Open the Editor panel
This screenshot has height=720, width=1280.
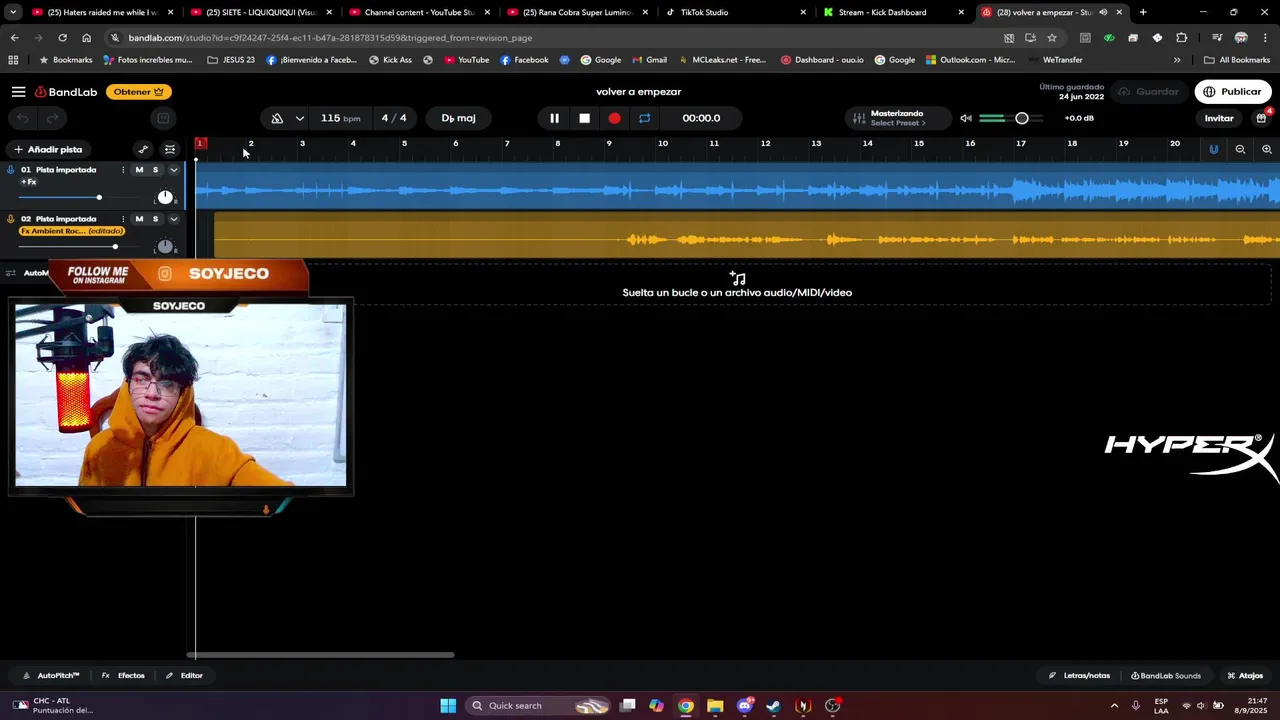(x=185, y=676)
